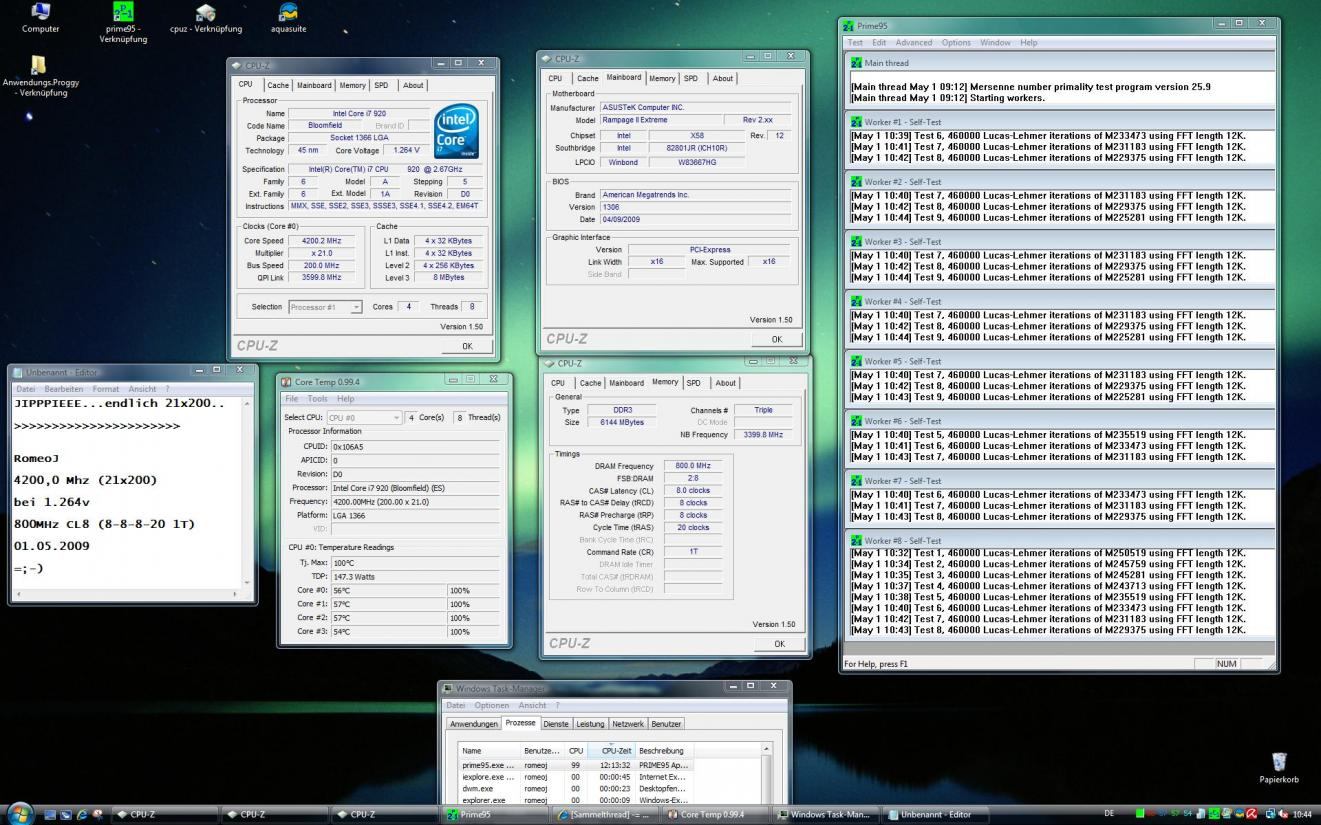Click the Core #0 56°C temperature reading
Screen dimensions: 1321x825
(x=388, y=591)
